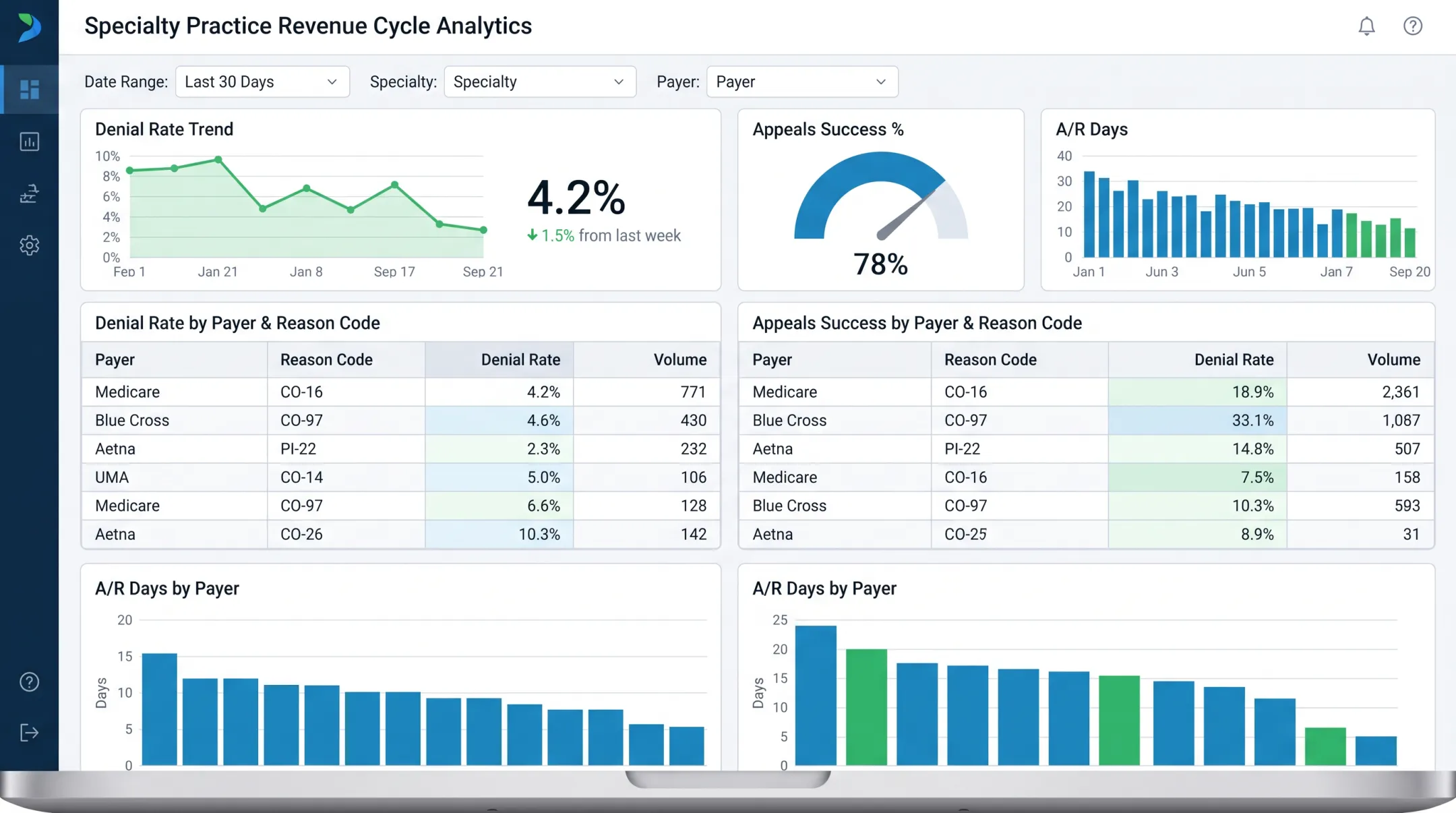Open the dashboard grid view icon
This screenshot has width=1456, height=813.
click(x=29, y=89)
